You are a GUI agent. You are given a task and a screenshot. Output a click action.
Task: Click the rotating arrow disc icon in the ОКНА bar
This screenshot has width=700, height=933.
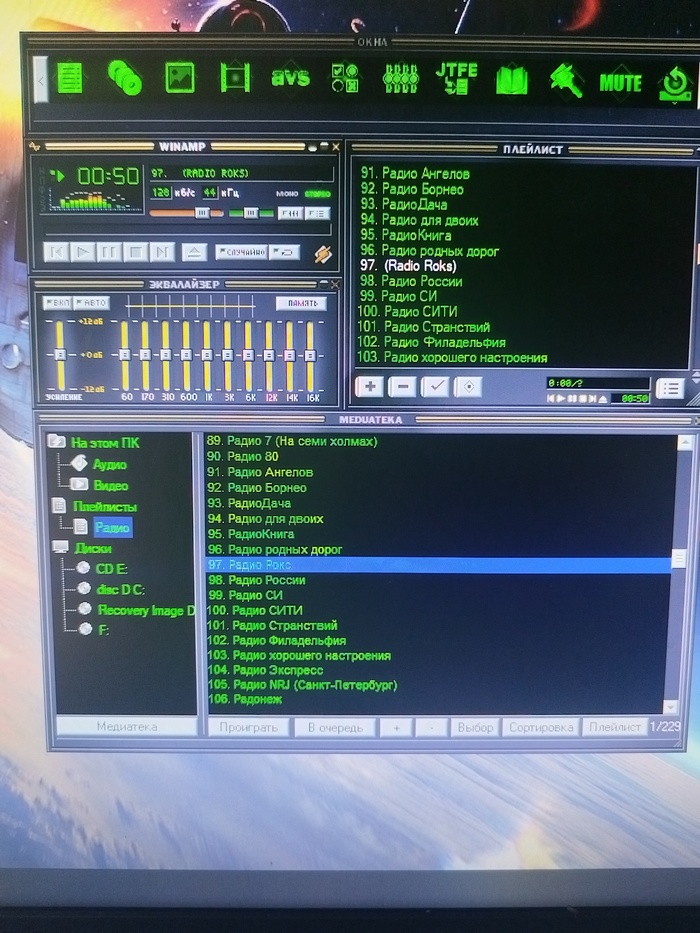pyautogui.click(x=676, y=83)
